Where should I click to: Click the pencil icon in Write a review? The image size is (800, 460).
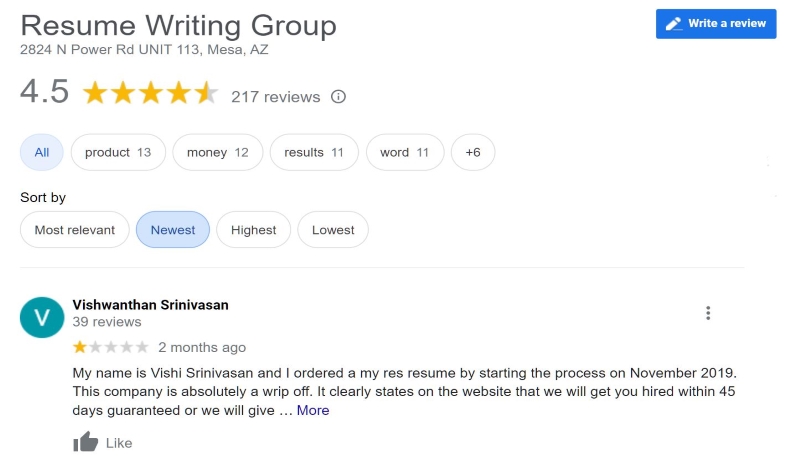click(x=673, y=23)
